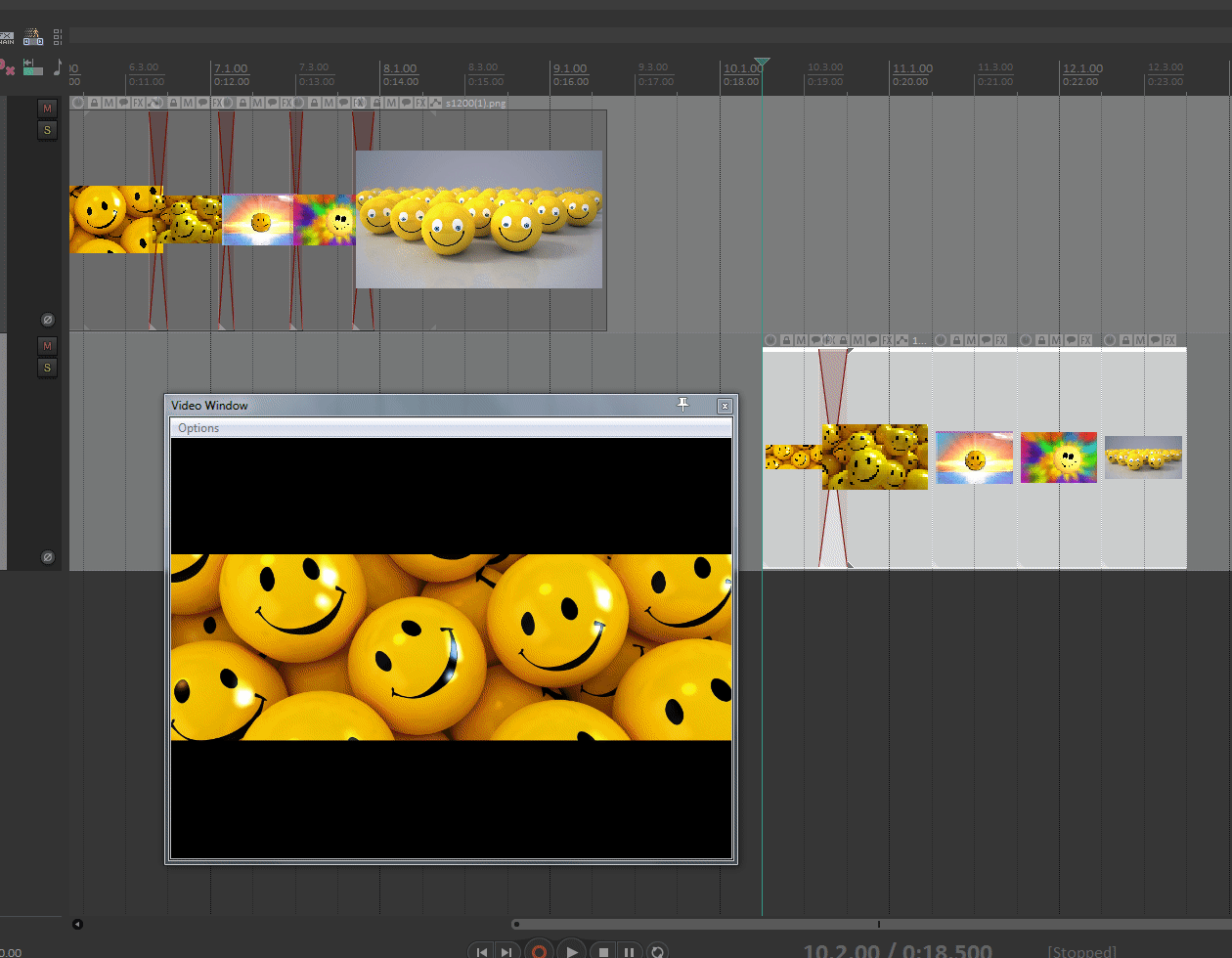Click ruler position 11.1.00
The height and width of the screenshot is (958, 1232).
(912, 68)
